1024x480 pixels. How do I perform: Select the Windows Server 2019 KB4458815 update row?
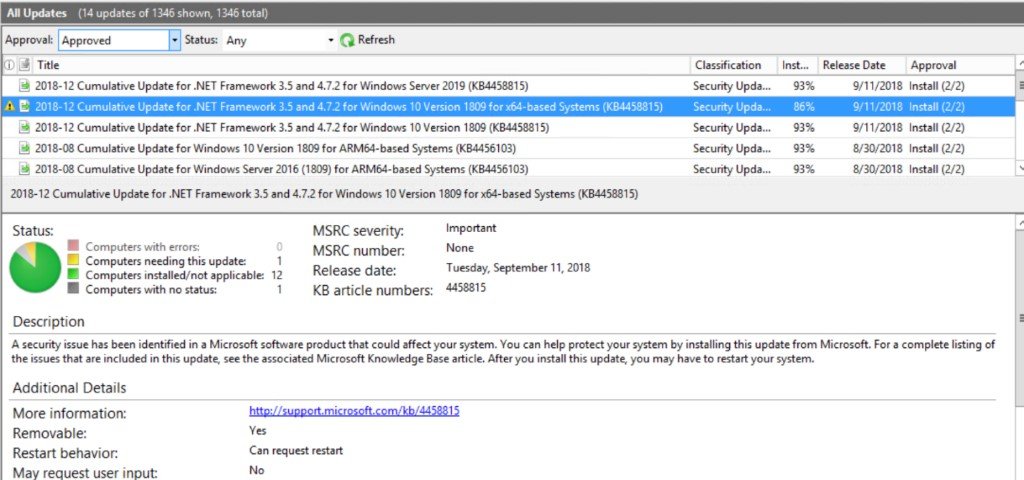(x=507, y=86)
